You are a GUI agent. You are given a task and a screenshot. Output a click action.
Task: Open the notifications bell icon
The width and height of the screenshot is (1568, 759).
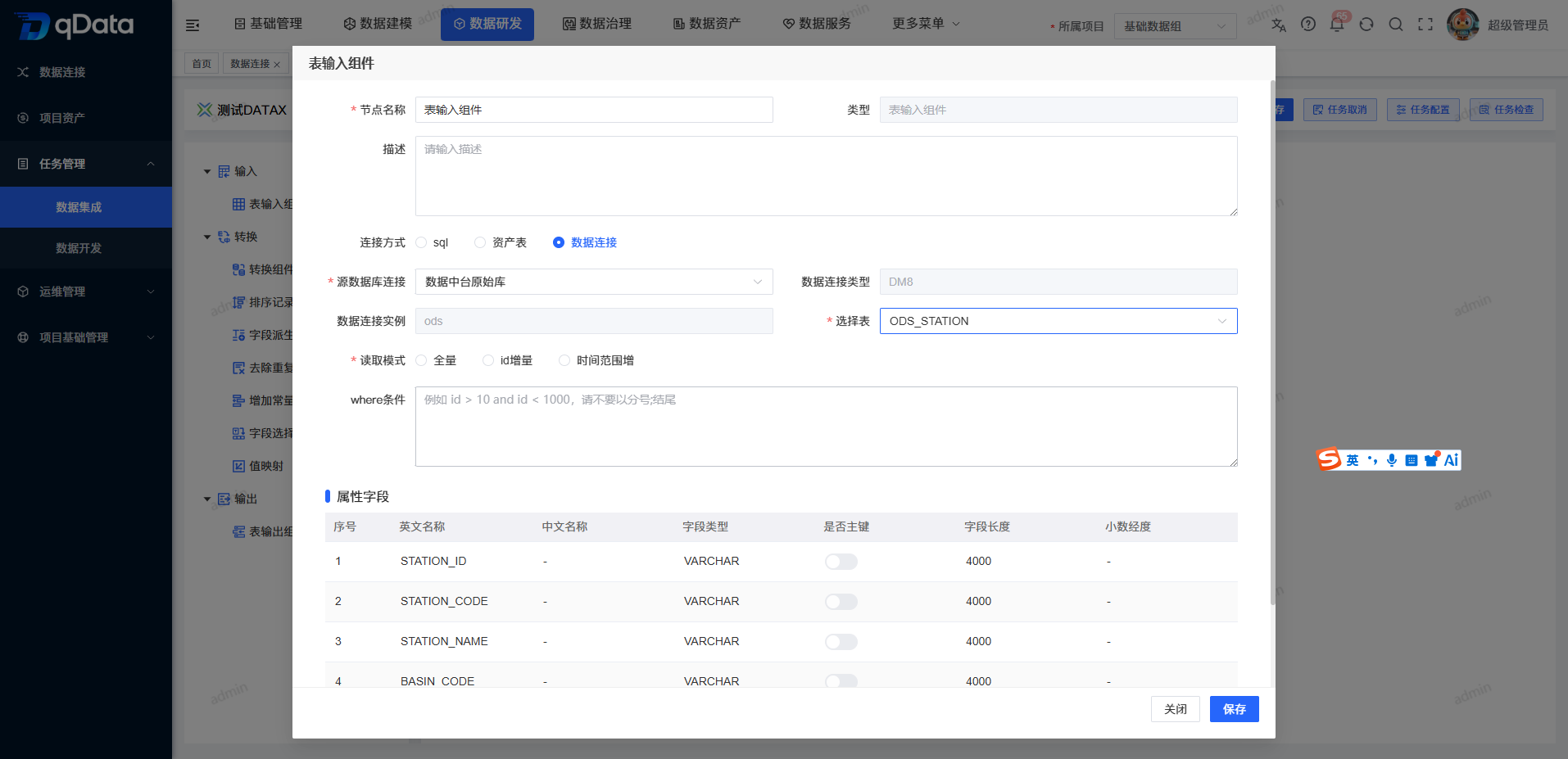point(1337,25)
